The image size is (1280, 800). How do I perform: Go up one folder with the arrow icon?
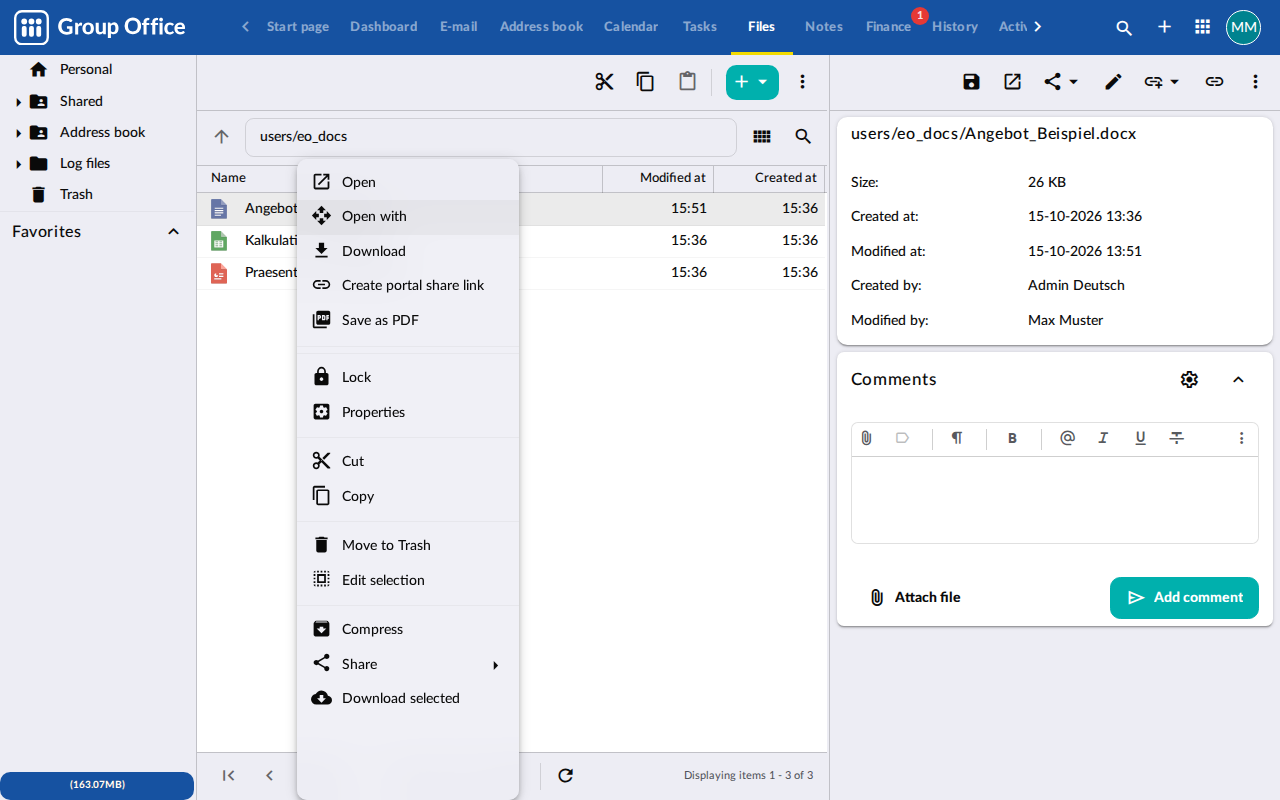click(222, 137)
